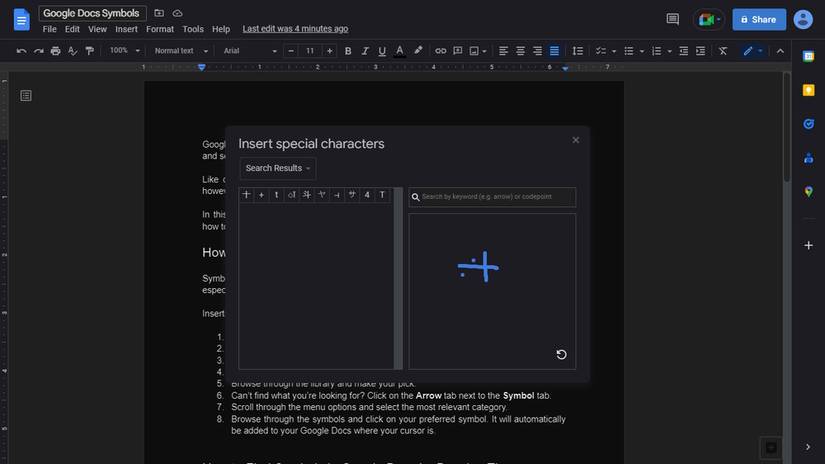The width and height of the screenshot is (825, 464).
Task: Open the Insert menu
Action: point(126,29)
